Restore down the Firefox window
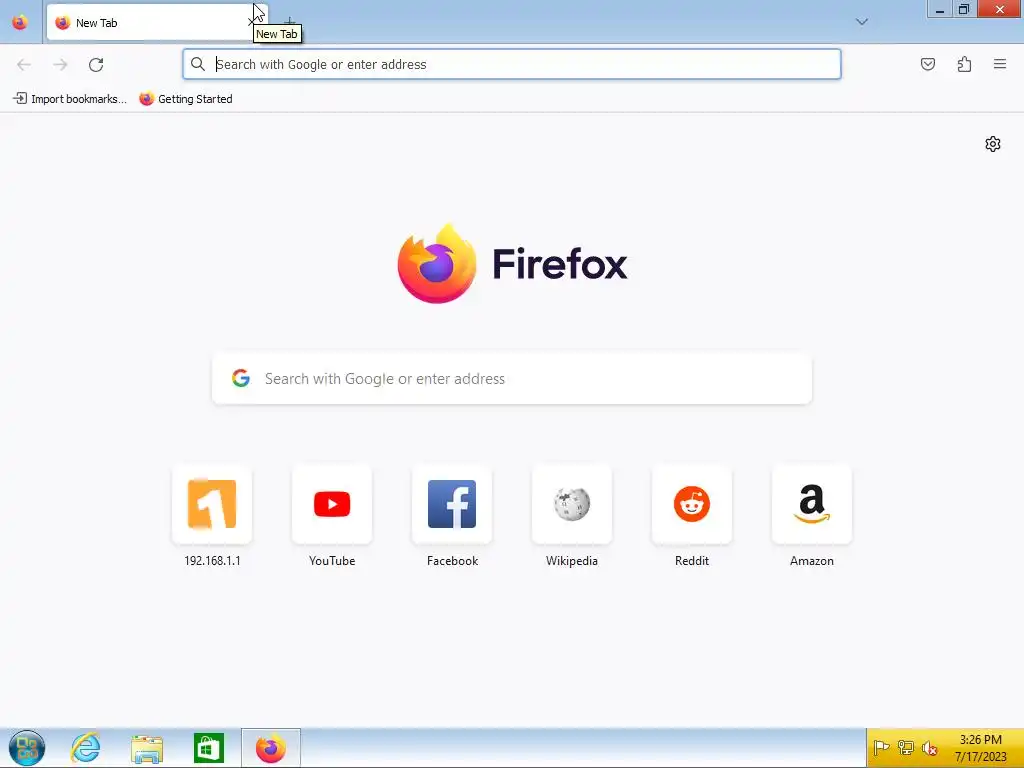Screen dimensions: 1024x768 [x=965, y=9]
